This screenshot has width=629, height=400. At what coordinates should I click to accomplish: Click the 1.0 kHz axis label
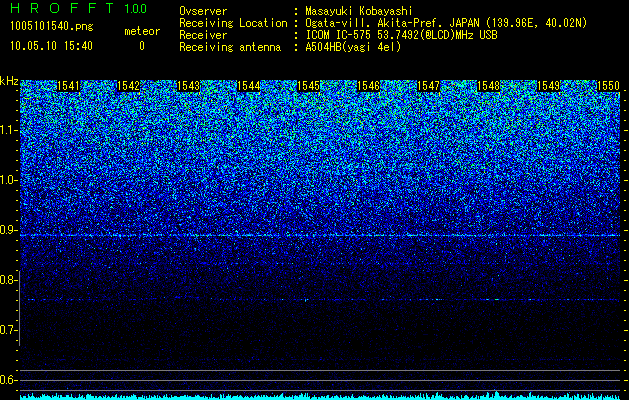(x=8, y=180)
